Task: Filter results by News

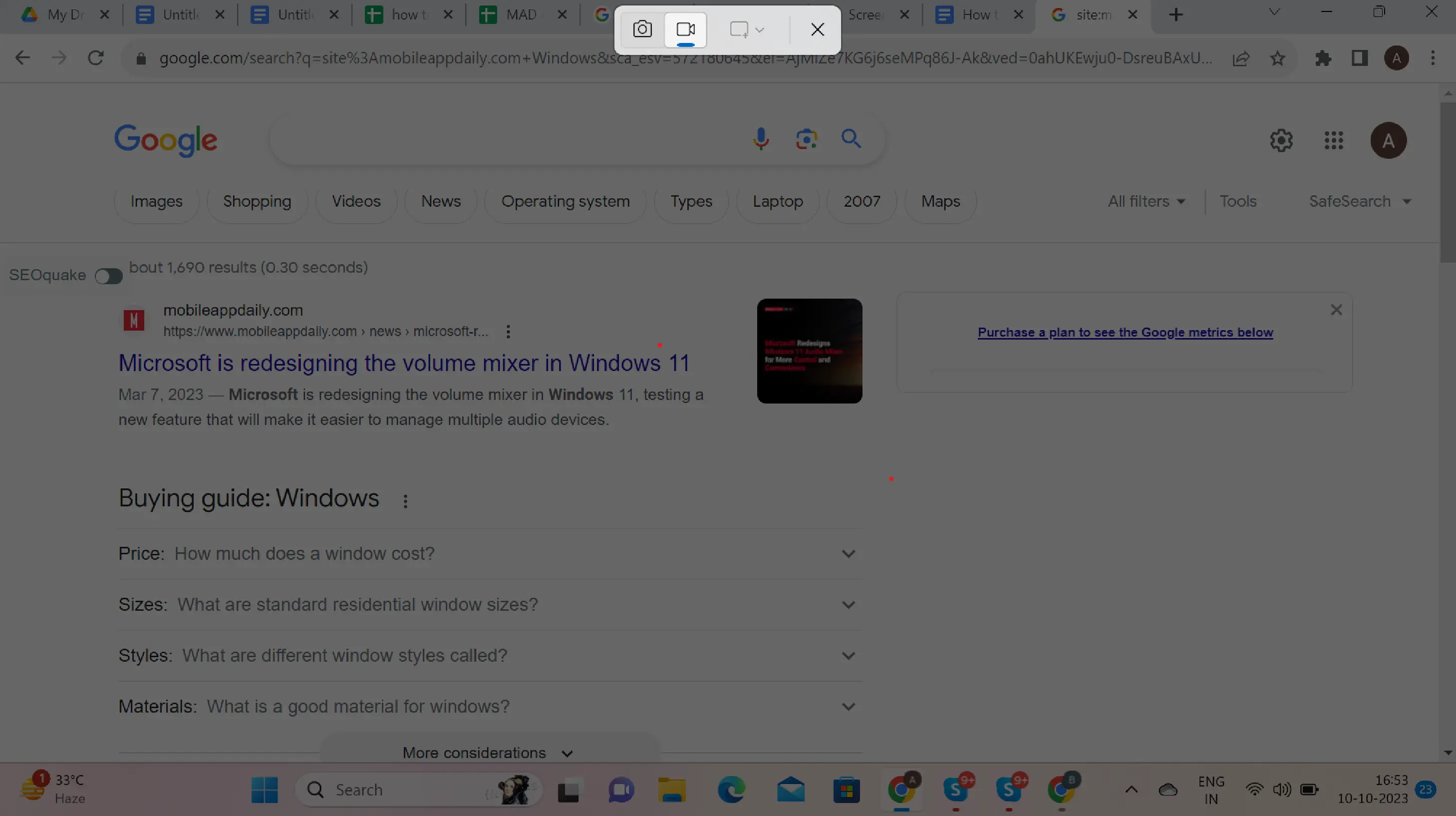Action: coord(441,201)
